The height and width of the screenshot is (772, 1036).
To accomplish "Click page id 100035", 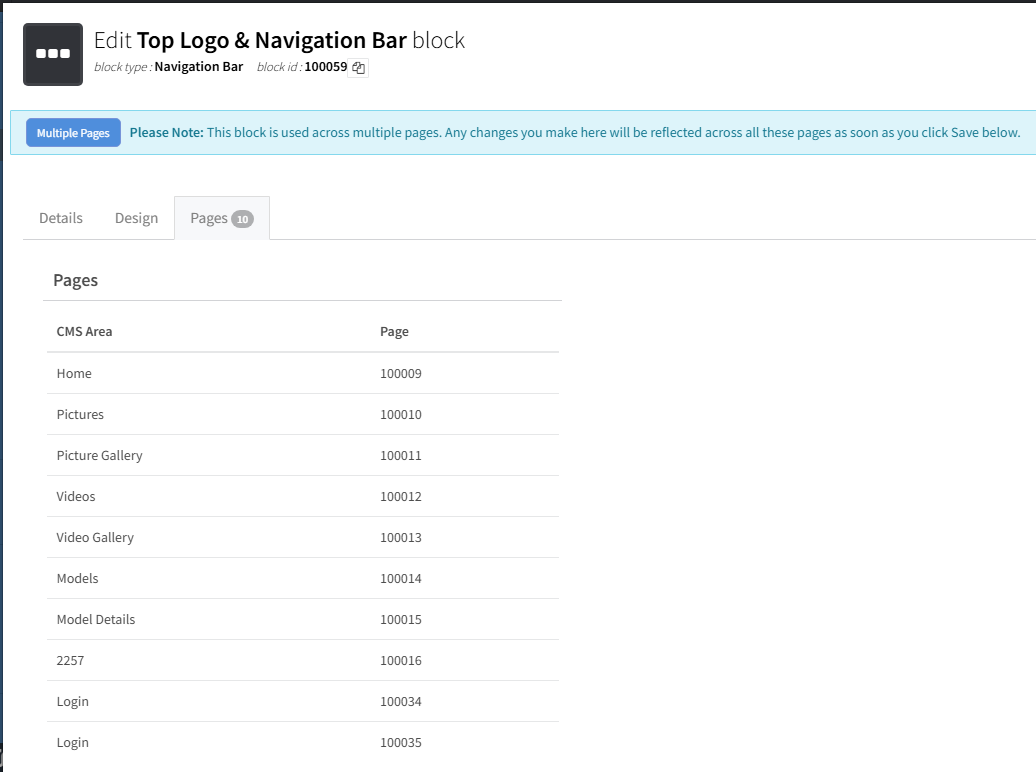I will 401,742.
